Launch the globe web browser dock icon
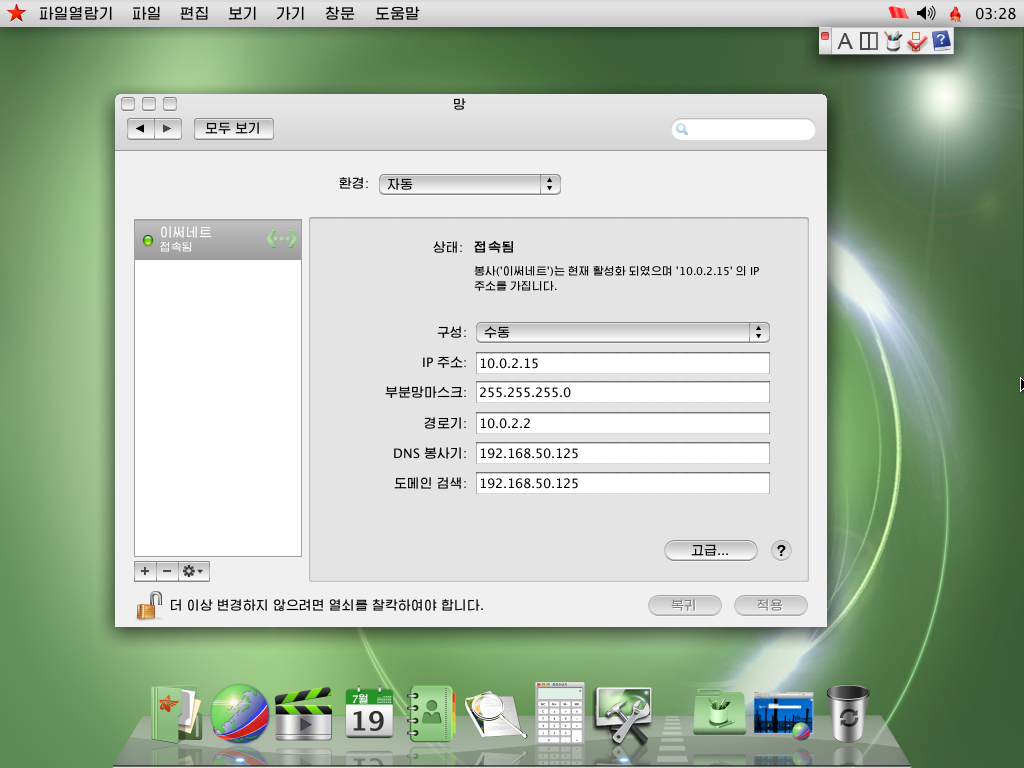 coord(240,713)
